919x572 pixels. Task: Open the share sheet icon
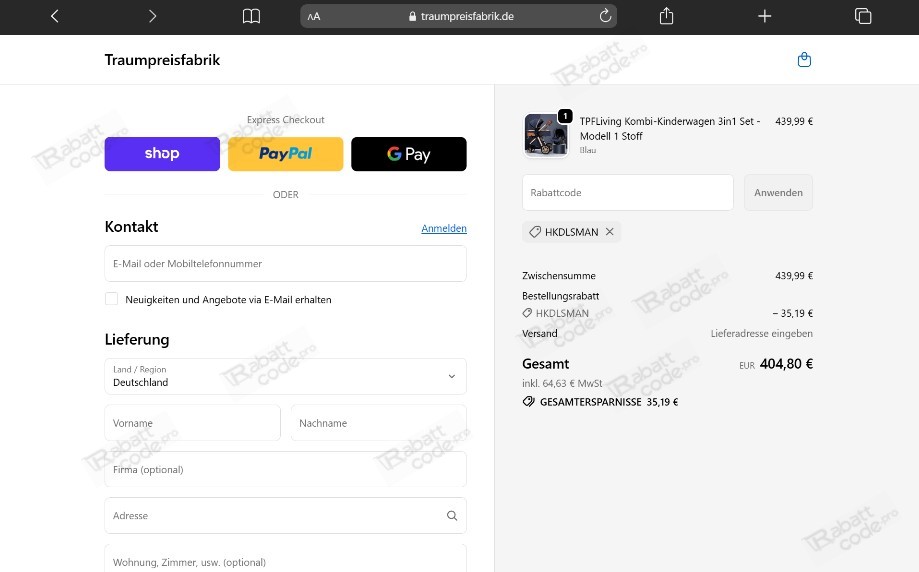(666, 16)
